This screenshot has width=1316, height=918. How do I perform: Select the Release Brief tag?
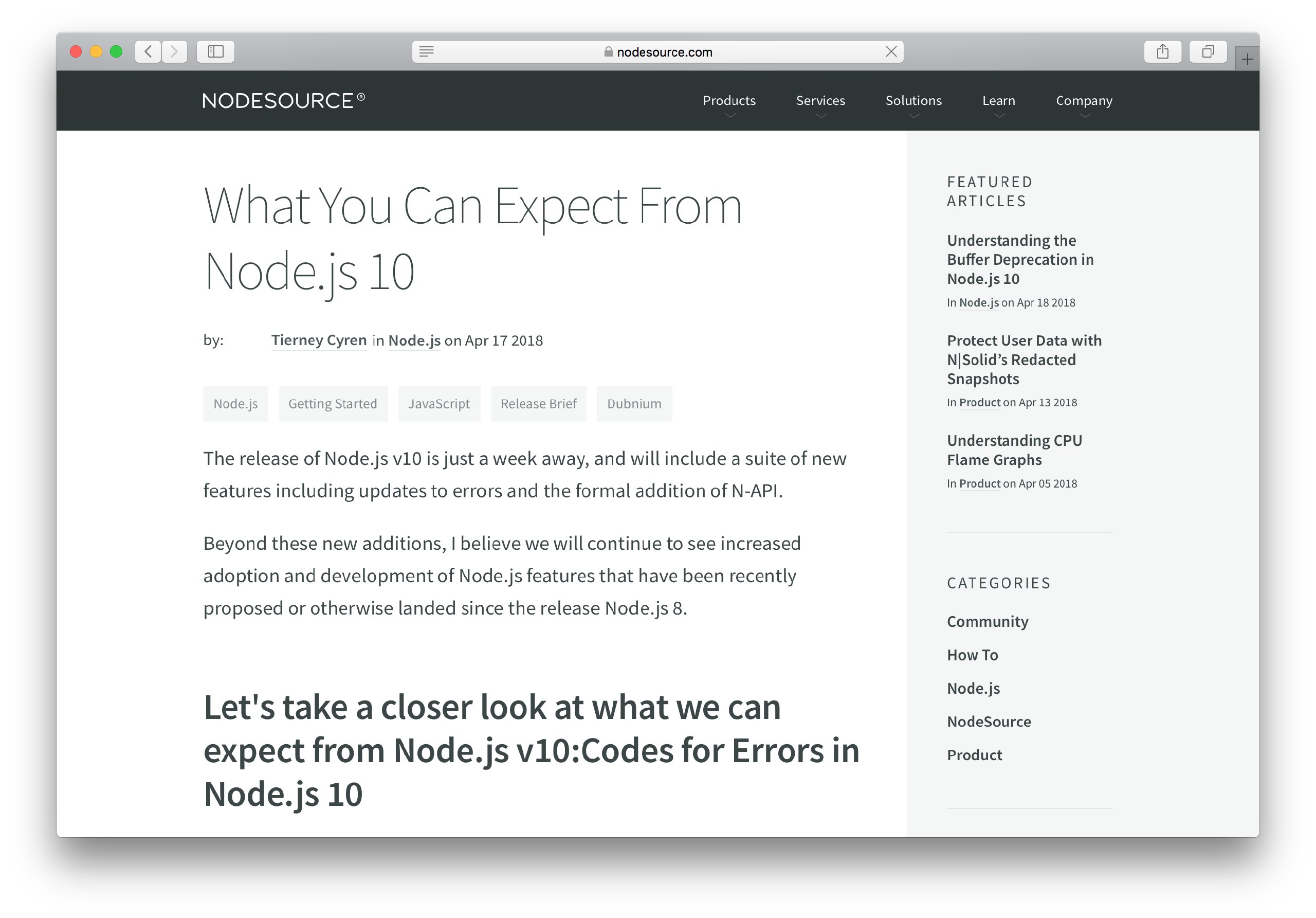click(x=538, y=404)
